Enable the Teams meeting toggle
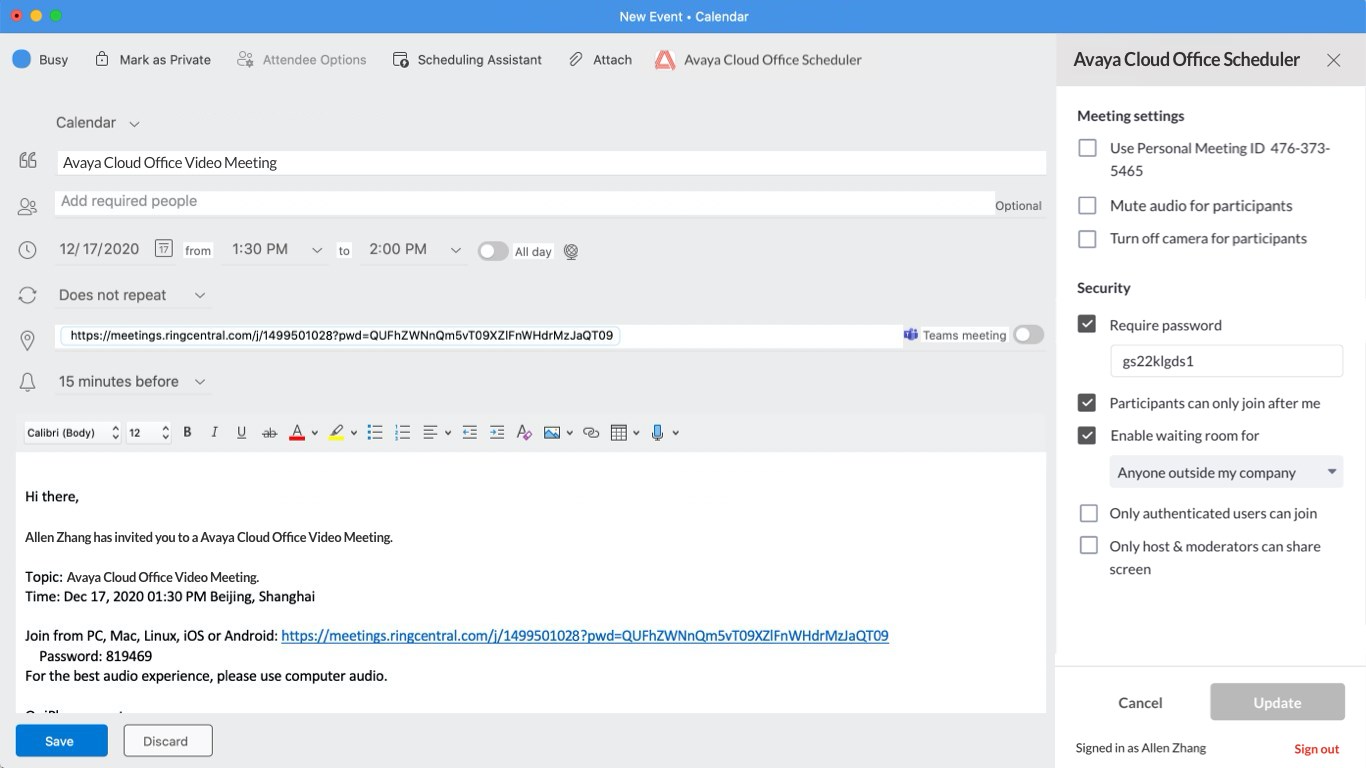This screenshot has width=1366, height=768. point(1028,335)
